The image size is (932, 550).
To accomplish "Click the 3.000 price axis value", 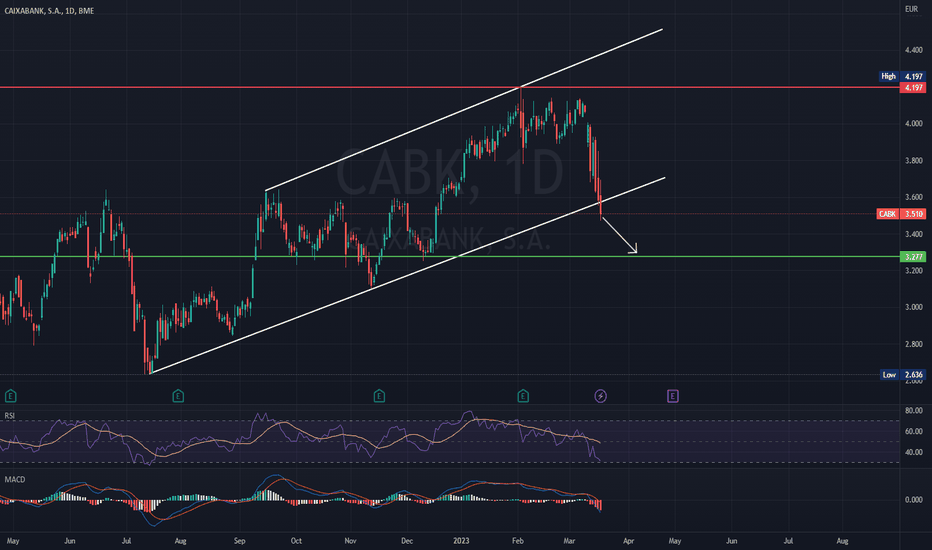I will [914, 307].
